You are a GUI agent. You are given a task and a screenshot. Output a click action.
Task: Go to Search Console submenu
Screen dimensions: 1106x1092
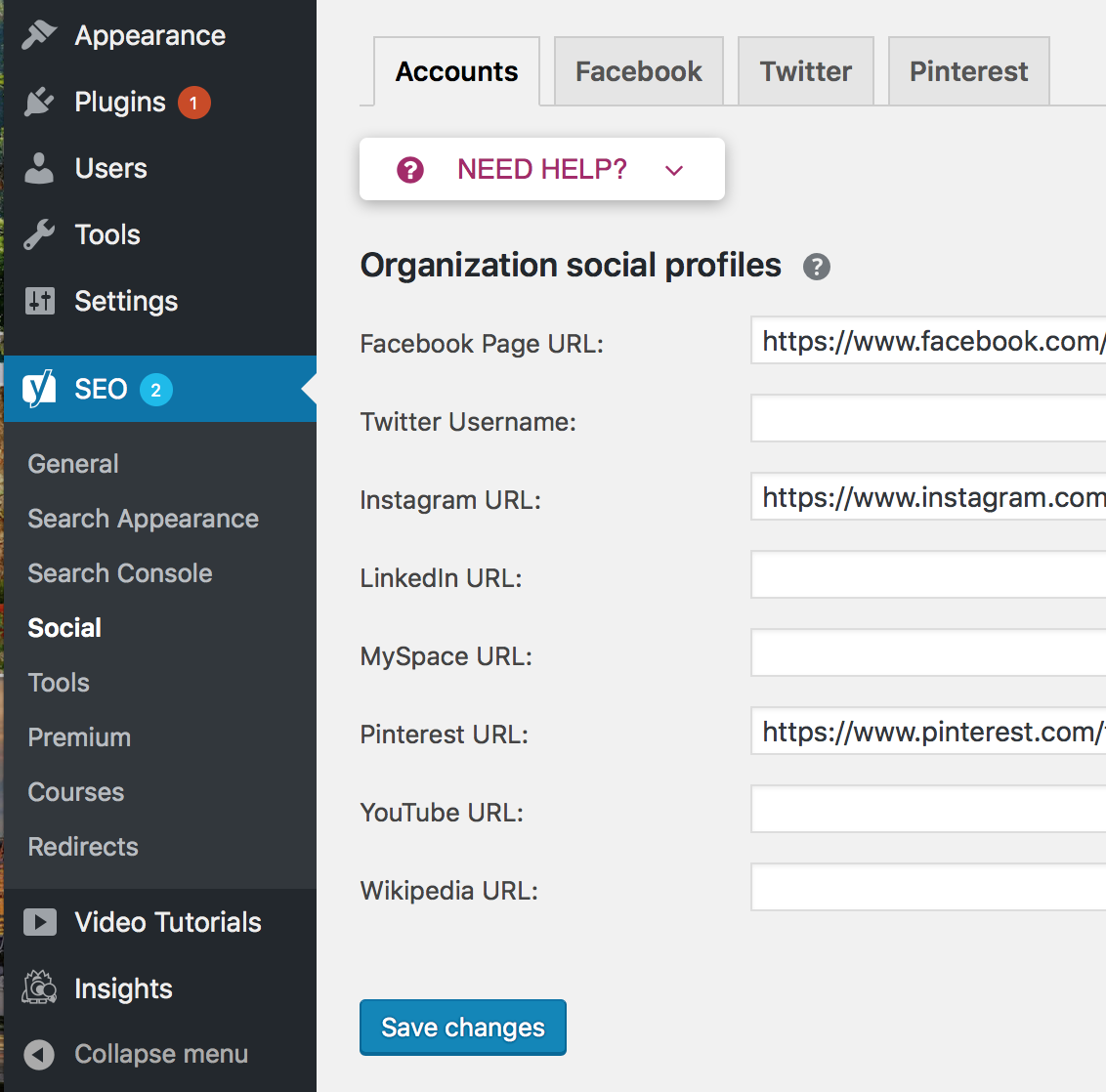click(120, 573)
